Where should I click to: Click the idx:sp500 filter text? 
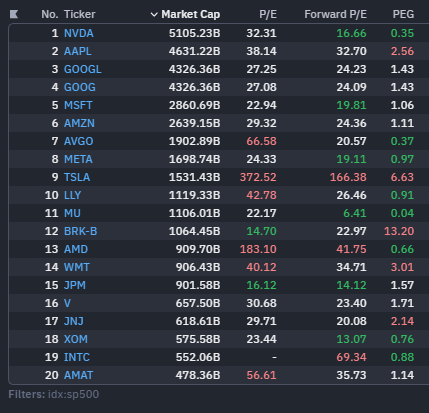(73, 394)
